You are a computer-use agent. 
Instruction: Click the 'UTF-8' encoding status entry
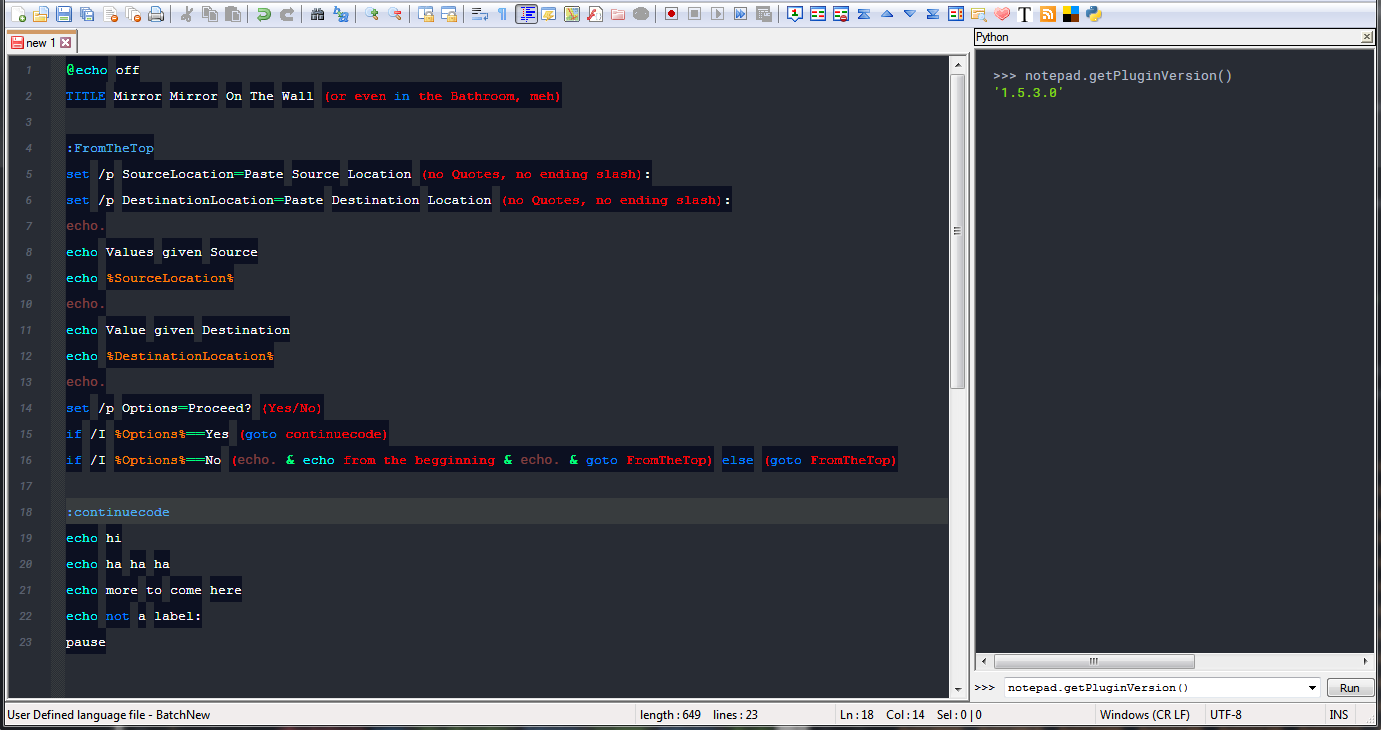[1226, 715]
